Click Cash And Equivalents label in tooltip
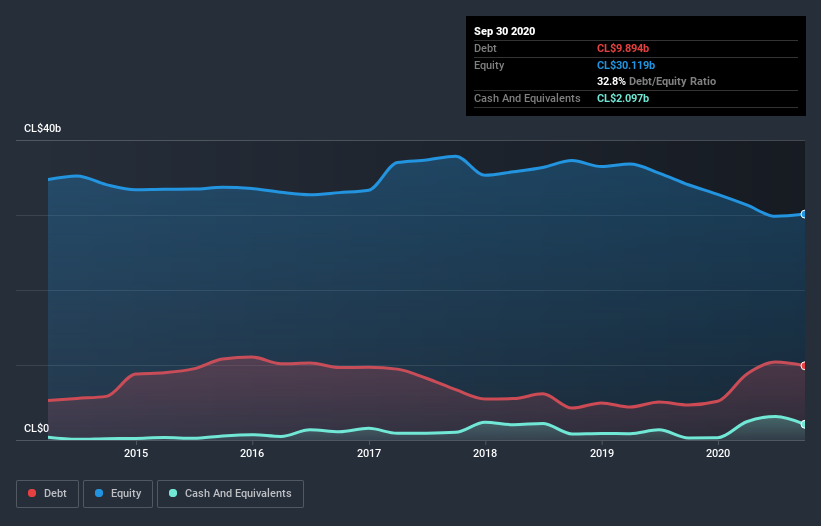 527,98
